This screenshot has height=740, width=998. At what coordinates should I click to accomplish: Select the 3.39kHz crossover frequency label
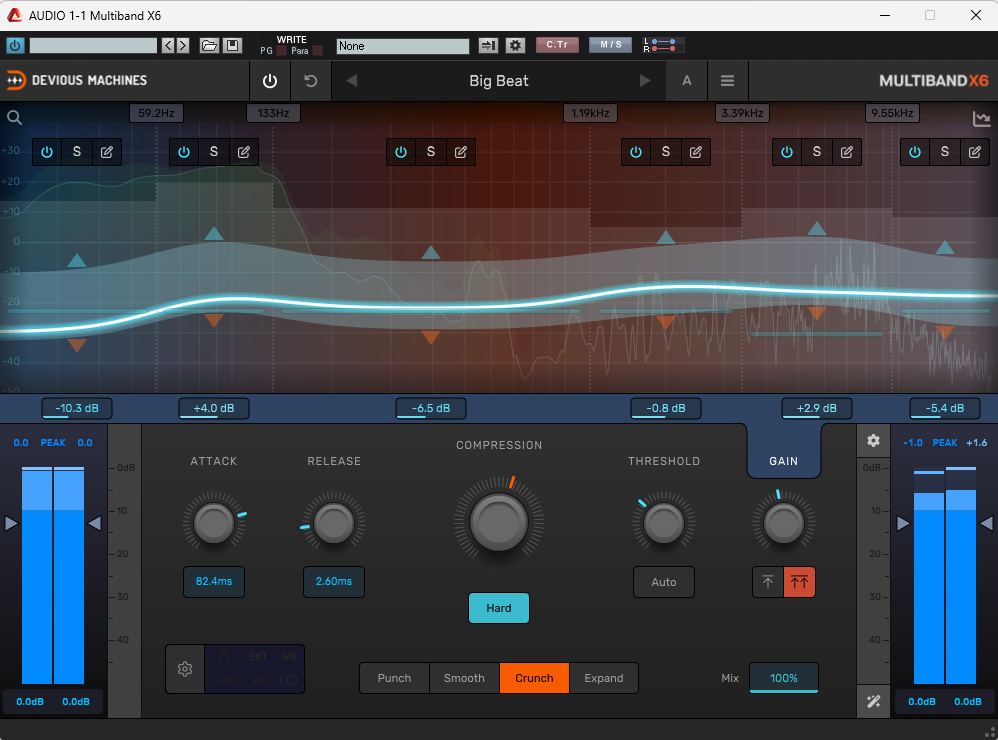tap(742, 113)
